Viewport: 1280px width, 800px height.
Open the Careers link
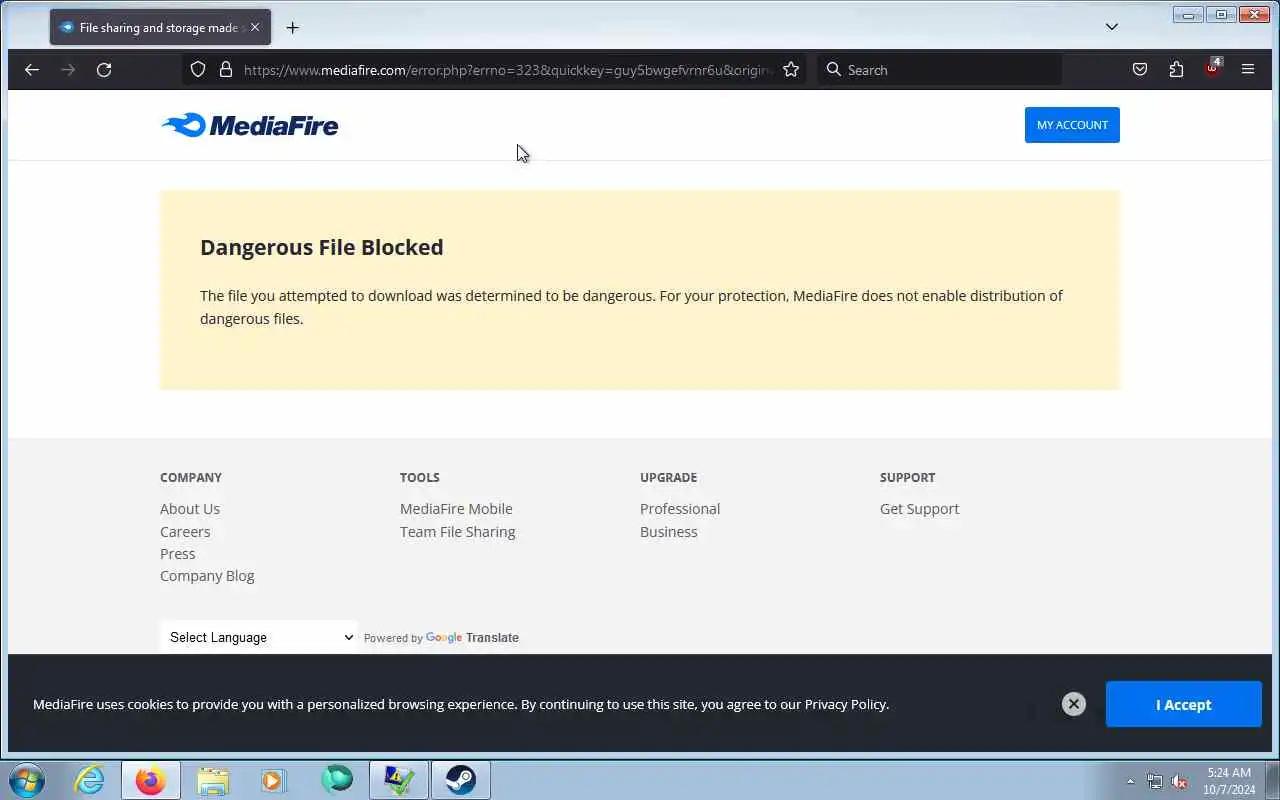click(x=185, y=532)
